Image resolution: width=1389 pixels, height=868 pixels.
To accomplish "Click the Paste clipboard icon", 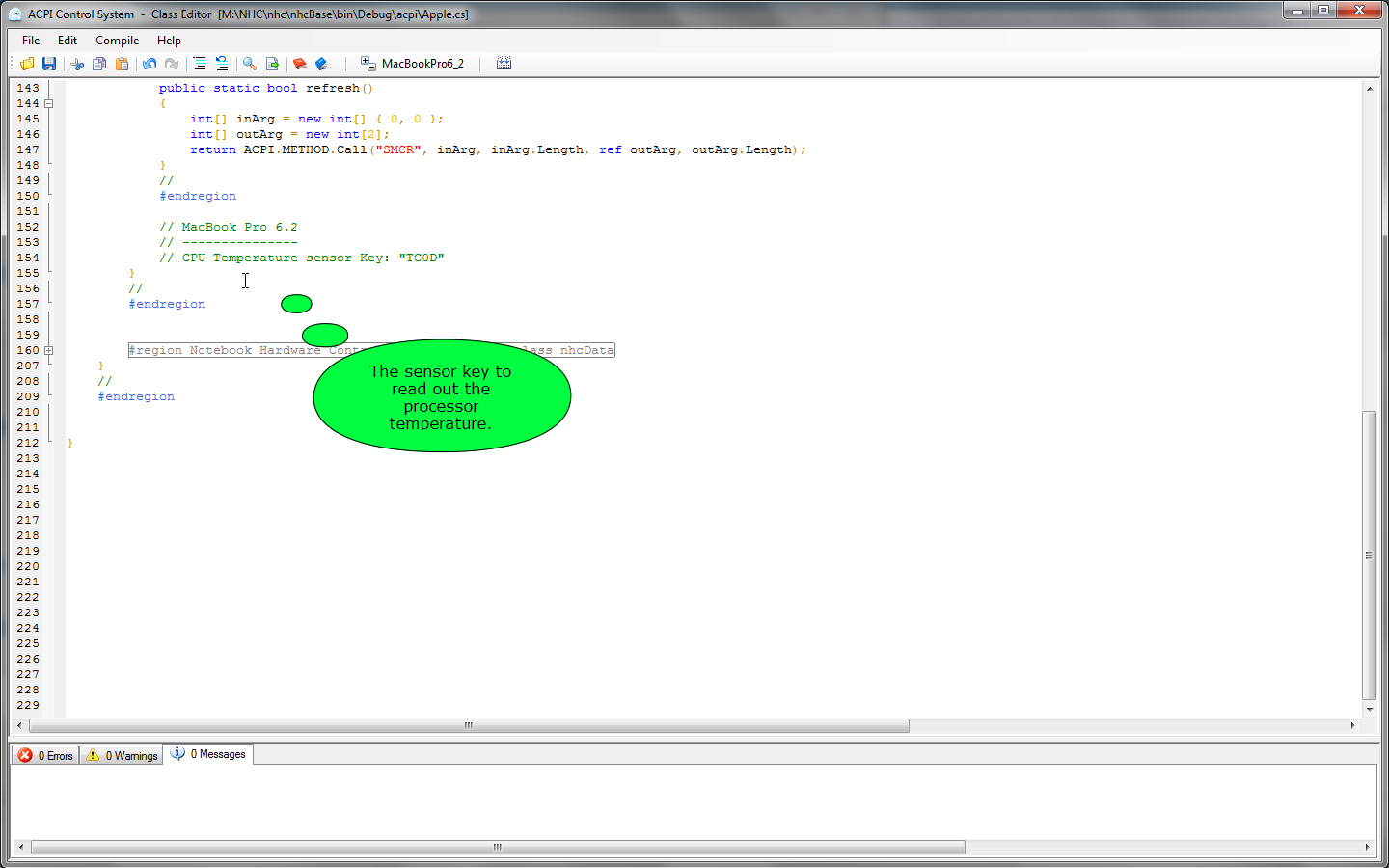I will (x=122, y=64).
